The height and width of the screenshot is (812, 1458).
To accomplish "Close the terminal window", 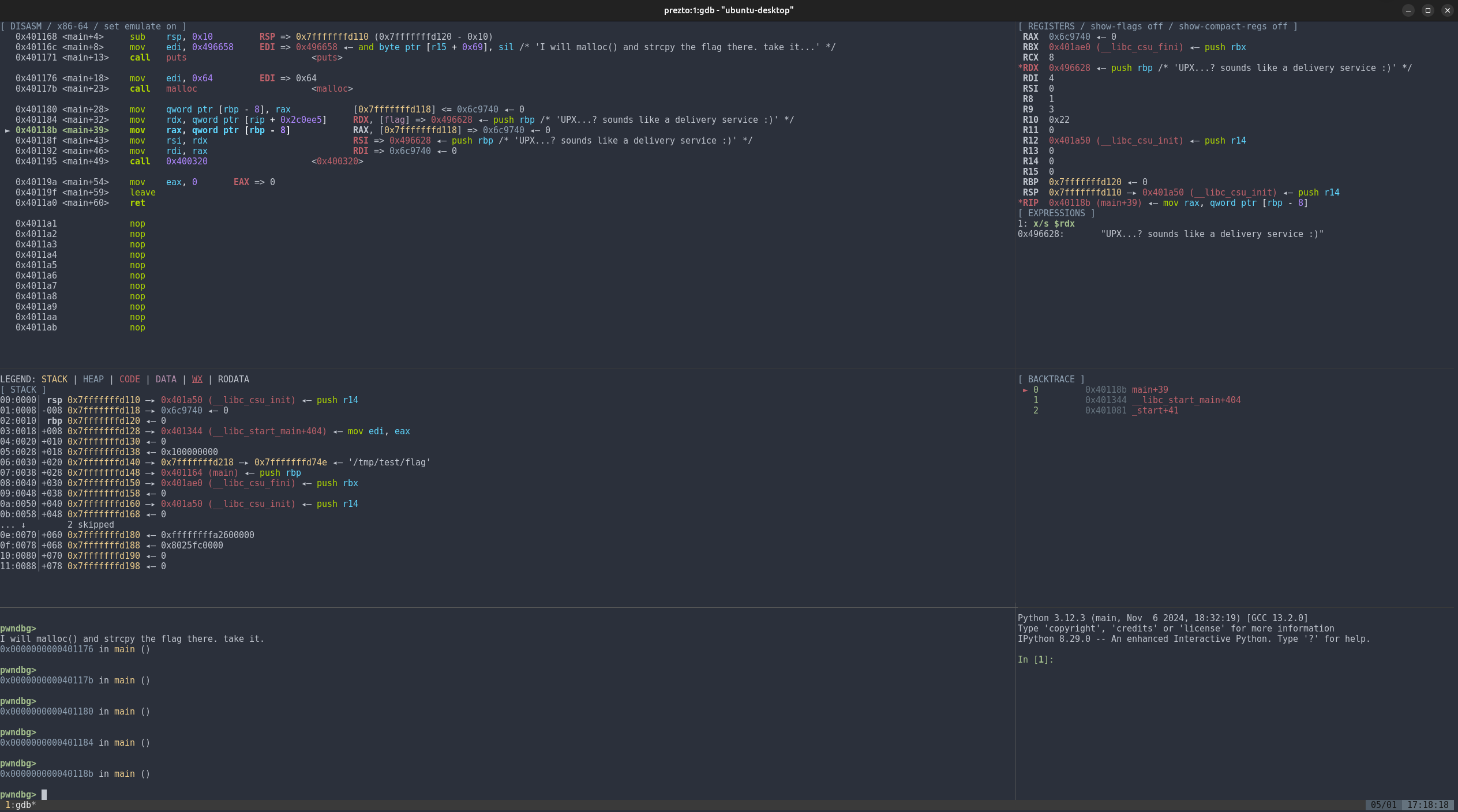I will pyautogui.click(x=1447, y=10).
